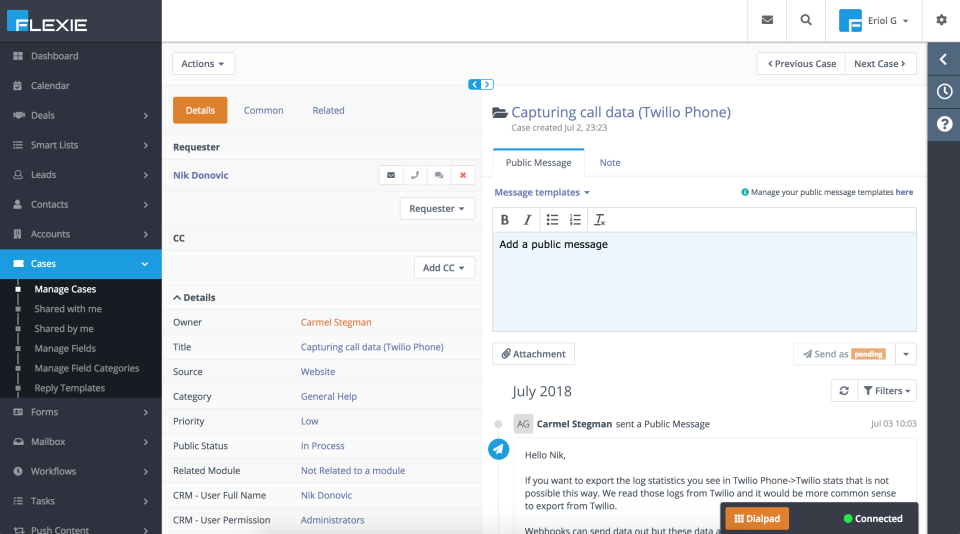Open Shared by me cases
Image resolution: width=960 pixels, height=534 pixels.
64,329
